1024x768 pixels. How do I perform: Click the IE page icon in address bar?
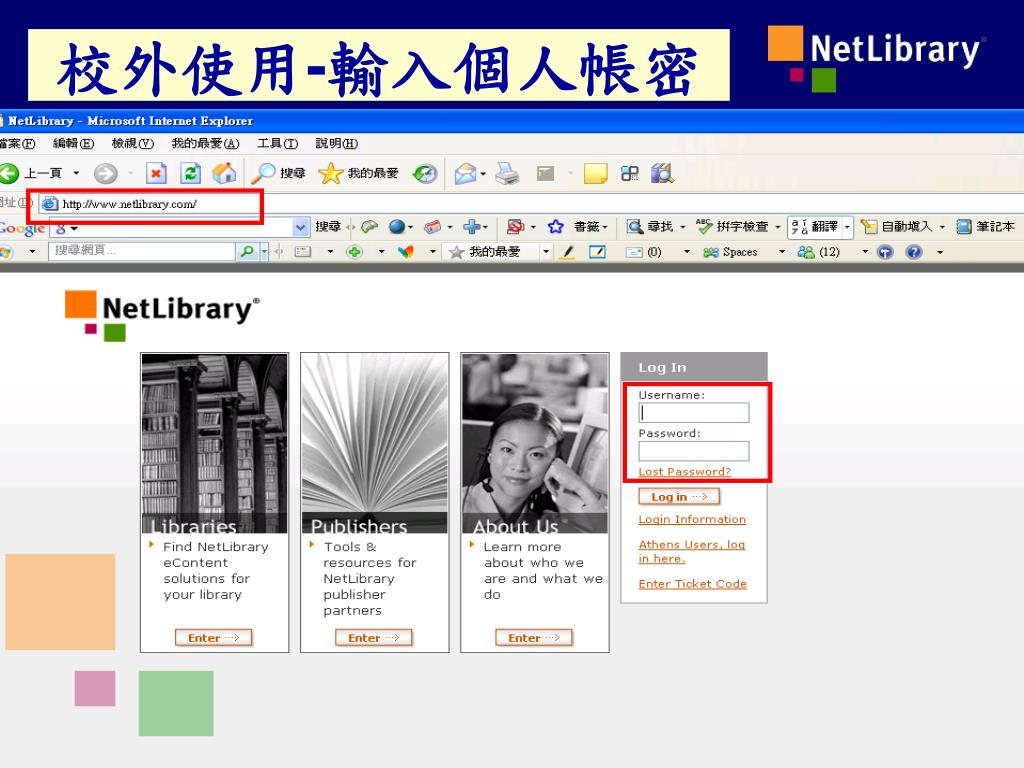click(x=50, y=204)
